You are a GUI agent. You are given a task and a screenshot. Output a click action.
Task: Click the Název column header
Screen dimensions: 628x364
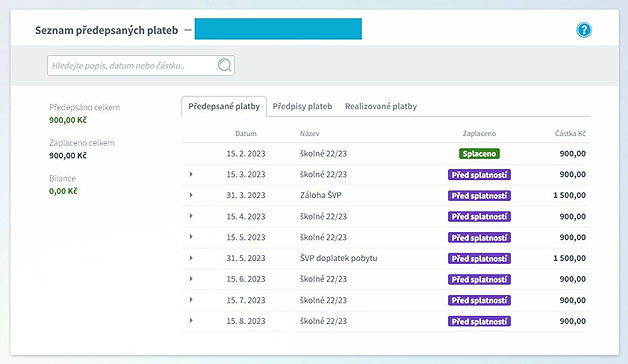tap(310, 133)
